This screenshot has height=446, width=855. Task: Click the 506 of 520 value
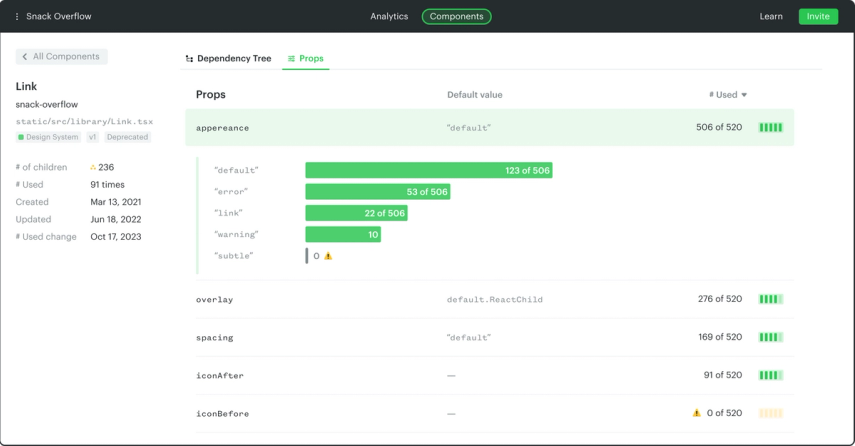719,127
